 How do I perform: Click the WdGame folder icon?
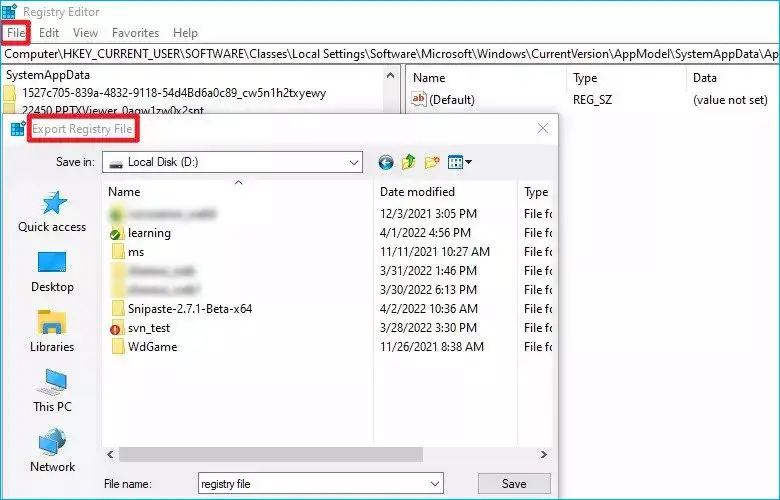tap(118, 347)
